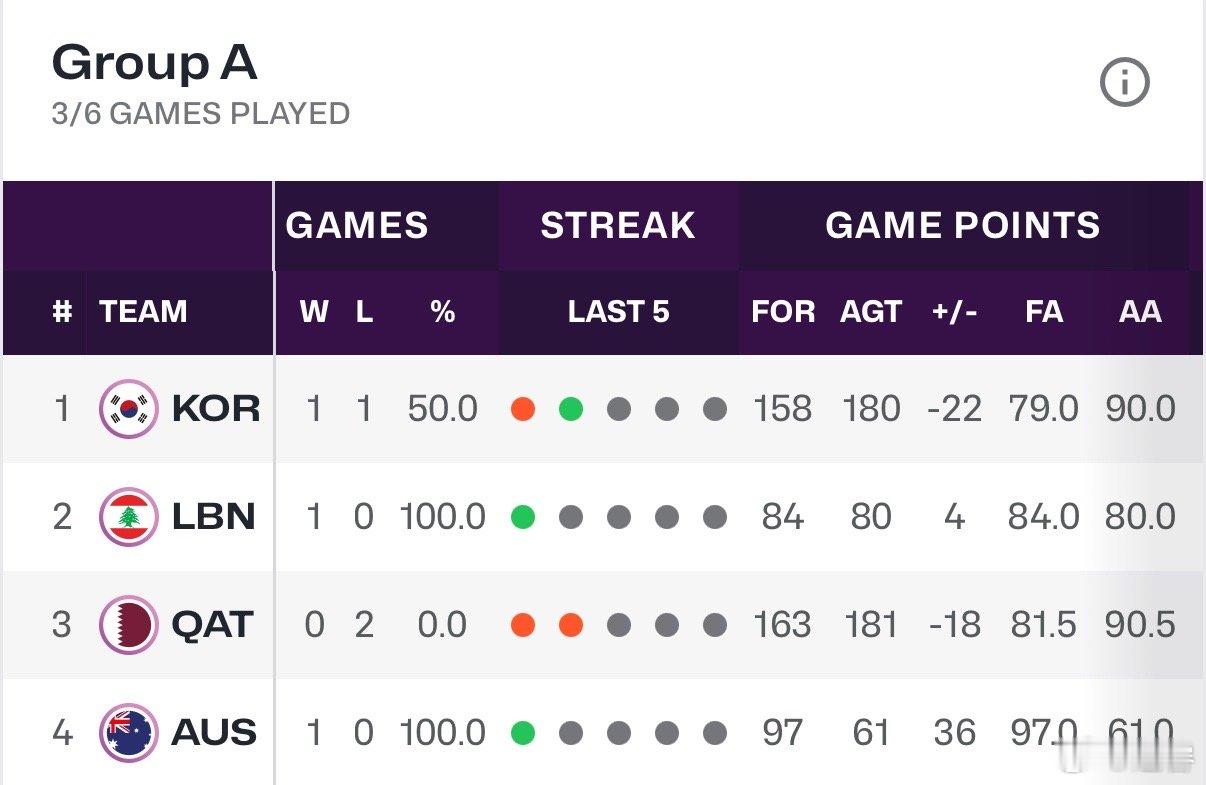Sort by the +/- column header
Screen dimensions: 1206x785
(x=954, y=311)
